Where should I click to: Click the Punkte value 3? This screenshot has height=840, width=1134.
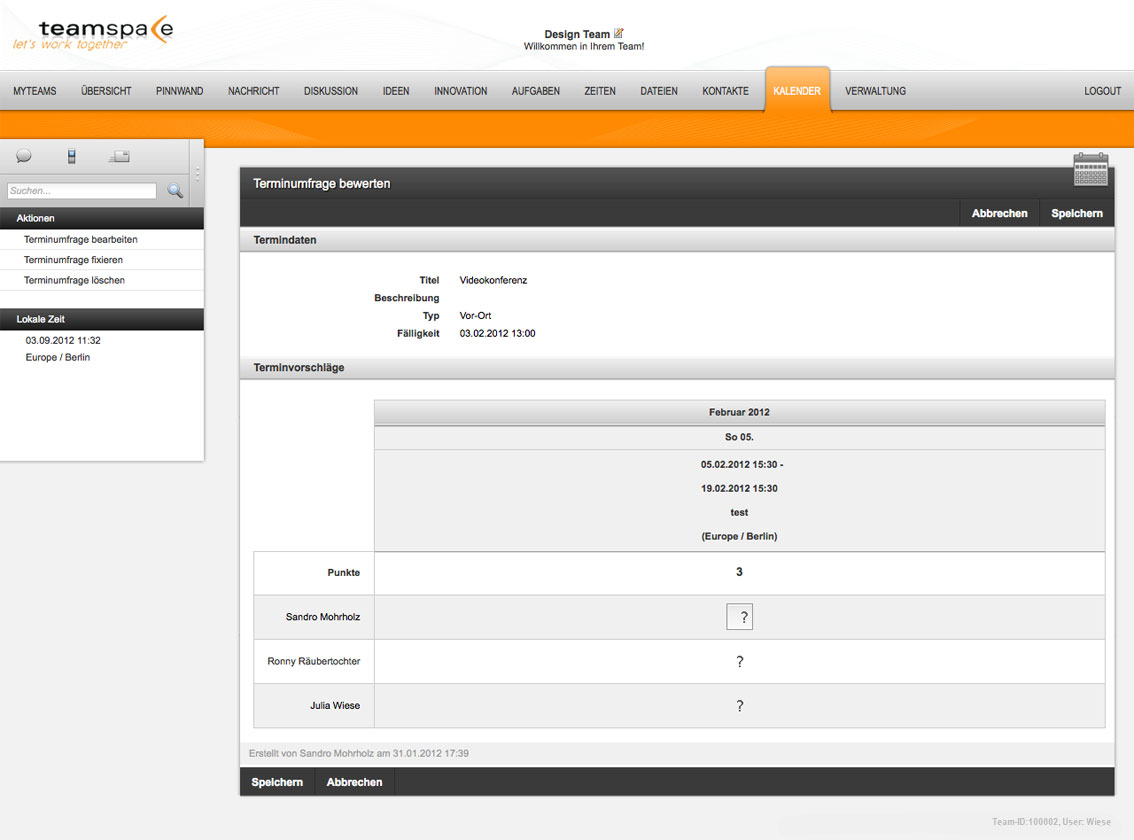tap(739, 572)
